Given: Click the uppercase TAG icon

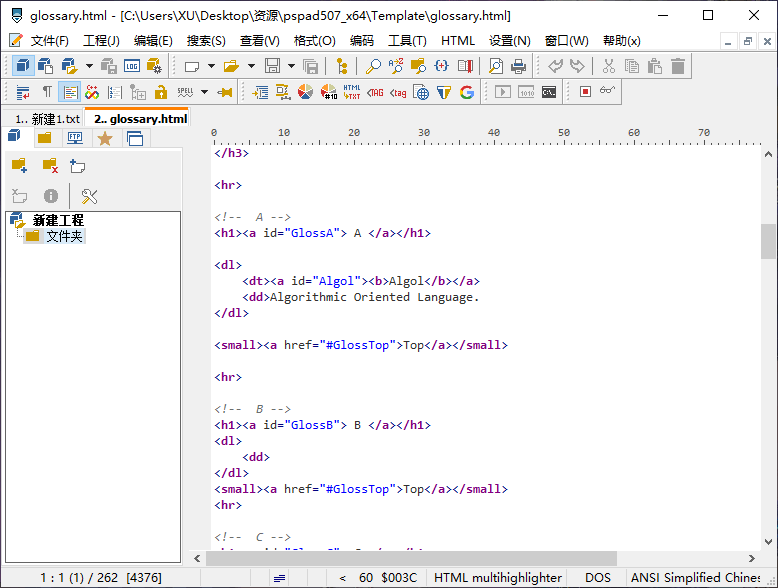Looking at the screenshot, I should pyautogui.click(x=375, y=92).
